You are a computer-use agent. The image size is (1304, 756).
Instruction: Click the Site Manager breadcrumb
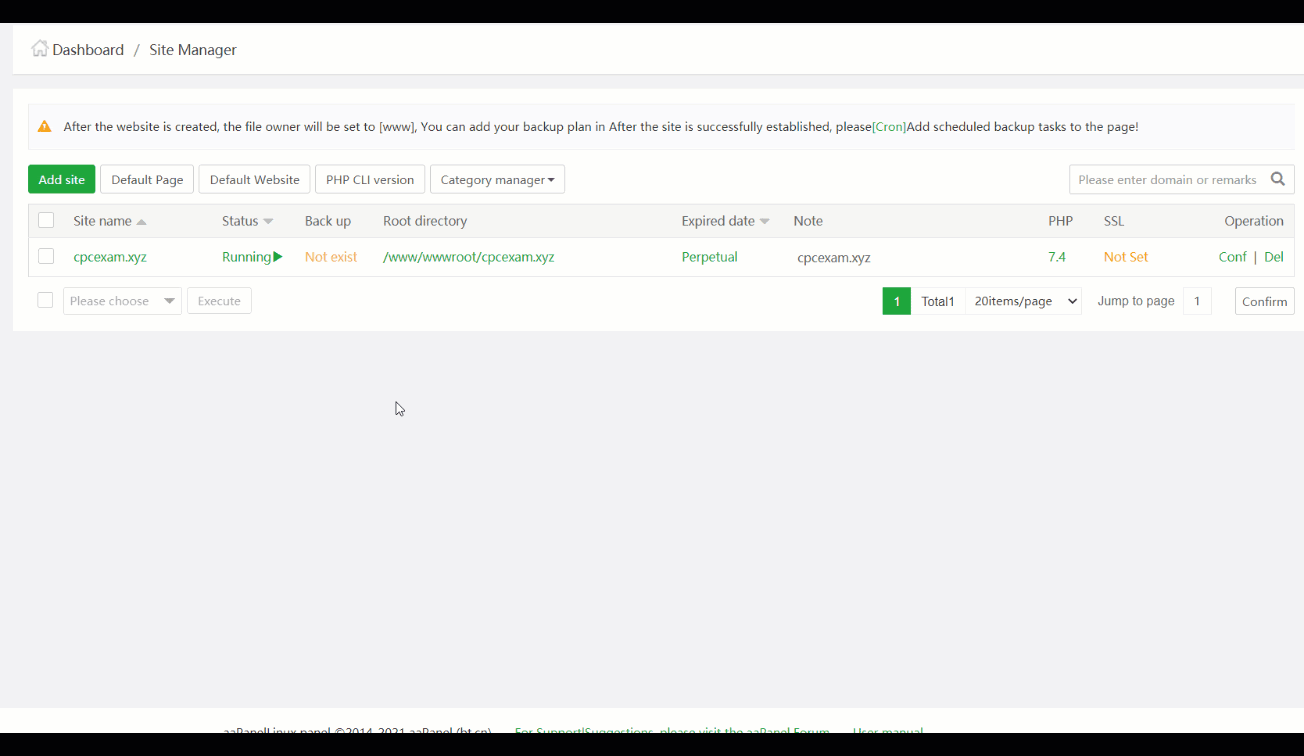click(x=193, y=50)
